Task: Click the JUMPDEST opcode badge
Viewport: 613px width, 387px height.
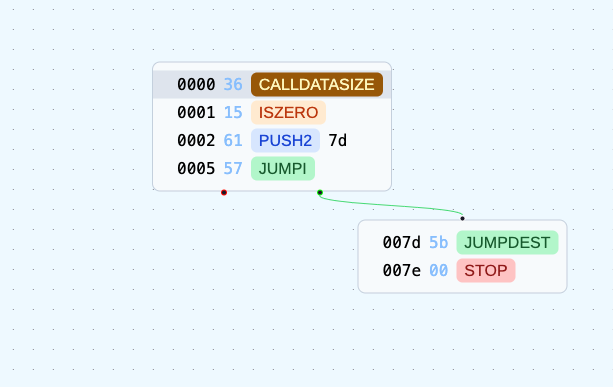Action: [x=507, y=242]
